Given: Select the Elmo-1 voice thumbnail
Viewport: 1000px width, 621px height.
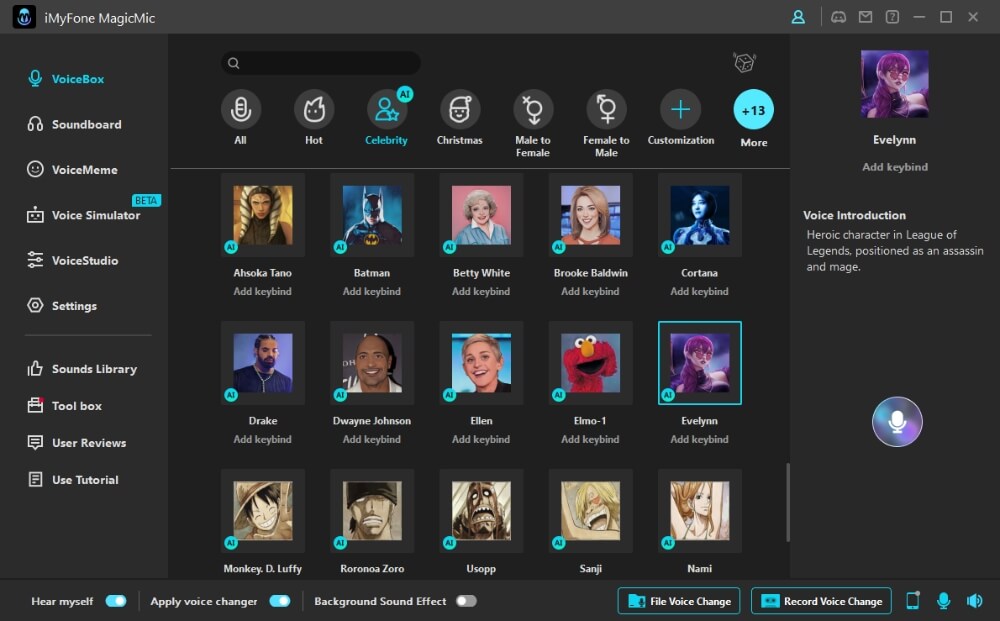Looking at the screenshot, I should click(591, 363).
